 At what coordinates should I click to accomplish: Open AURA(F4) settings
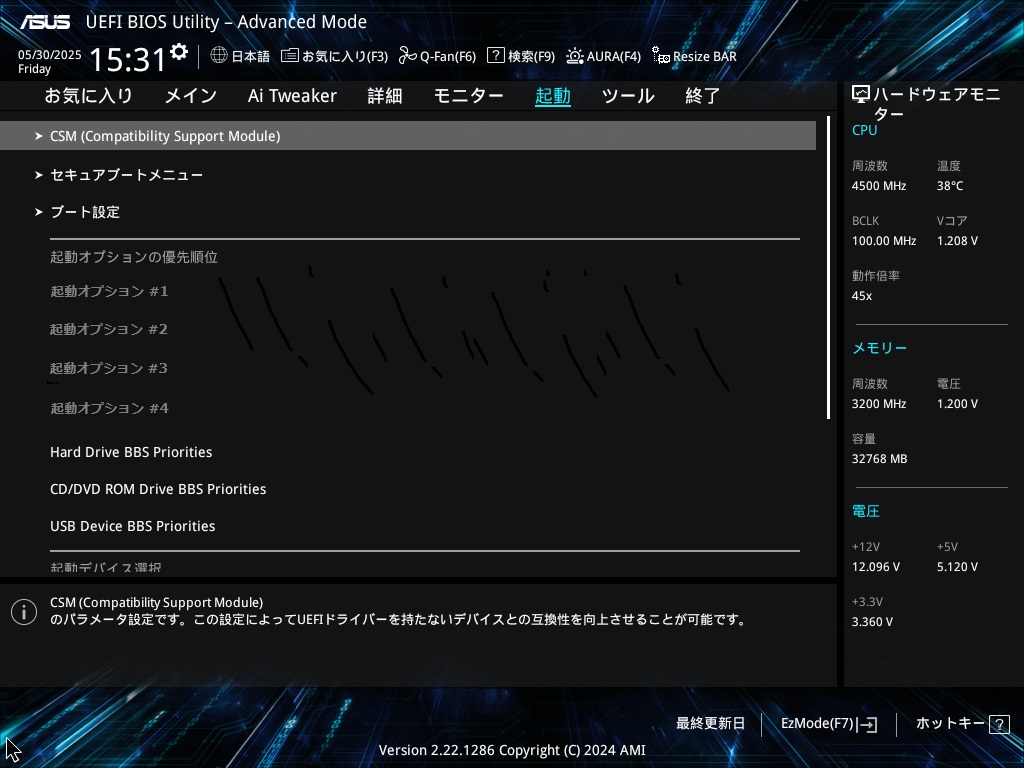click(x=603, y=56)
